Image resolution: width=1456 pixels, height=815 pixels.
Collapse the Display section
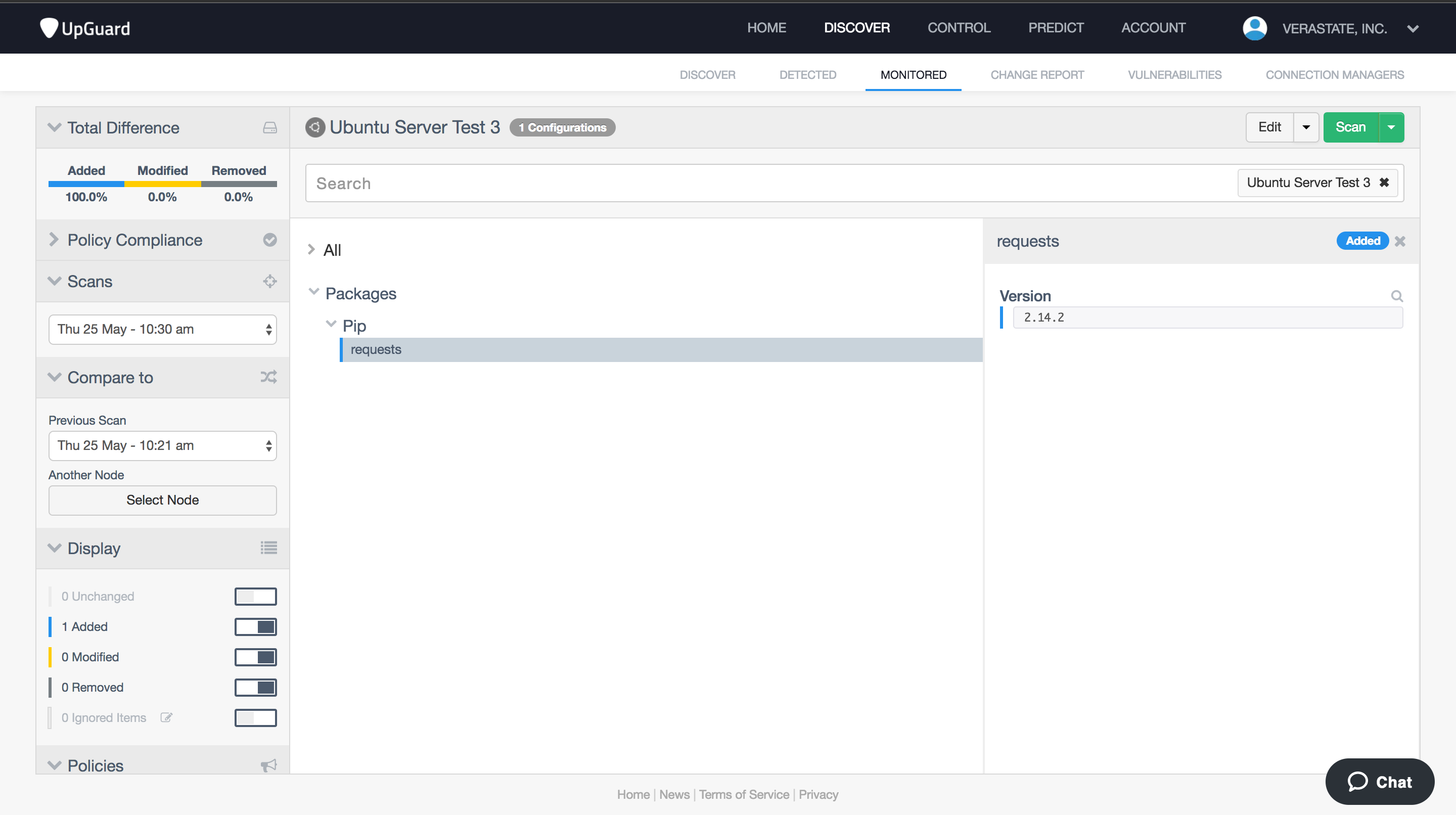coord(54,548)
